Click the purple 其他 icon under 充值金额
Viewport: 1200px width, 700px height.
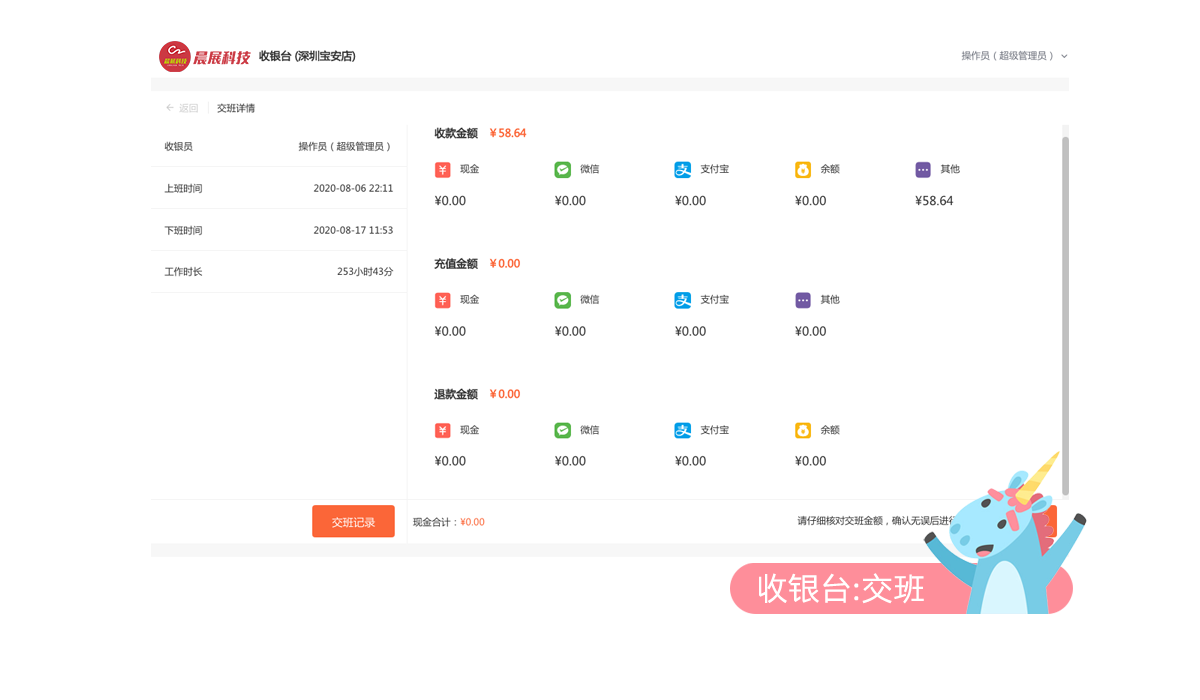point(803,300)
